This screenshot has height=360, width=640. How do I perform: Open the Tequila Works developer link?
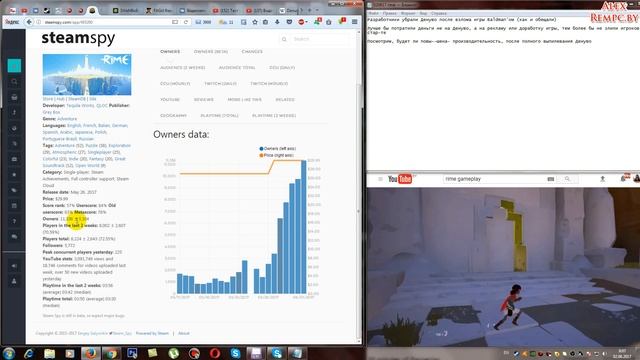point(80,105)
